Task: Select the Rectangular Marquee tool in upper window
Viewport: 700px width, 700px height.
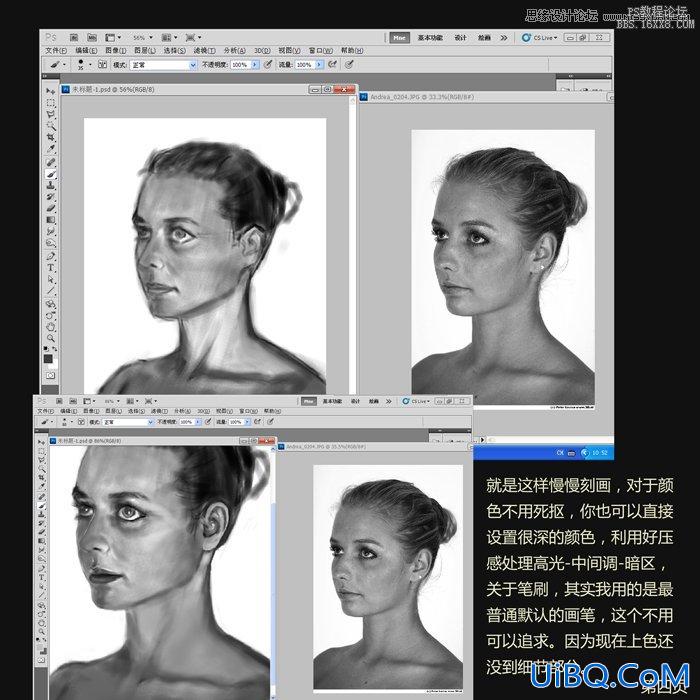Action: click(x=50, y=103)
